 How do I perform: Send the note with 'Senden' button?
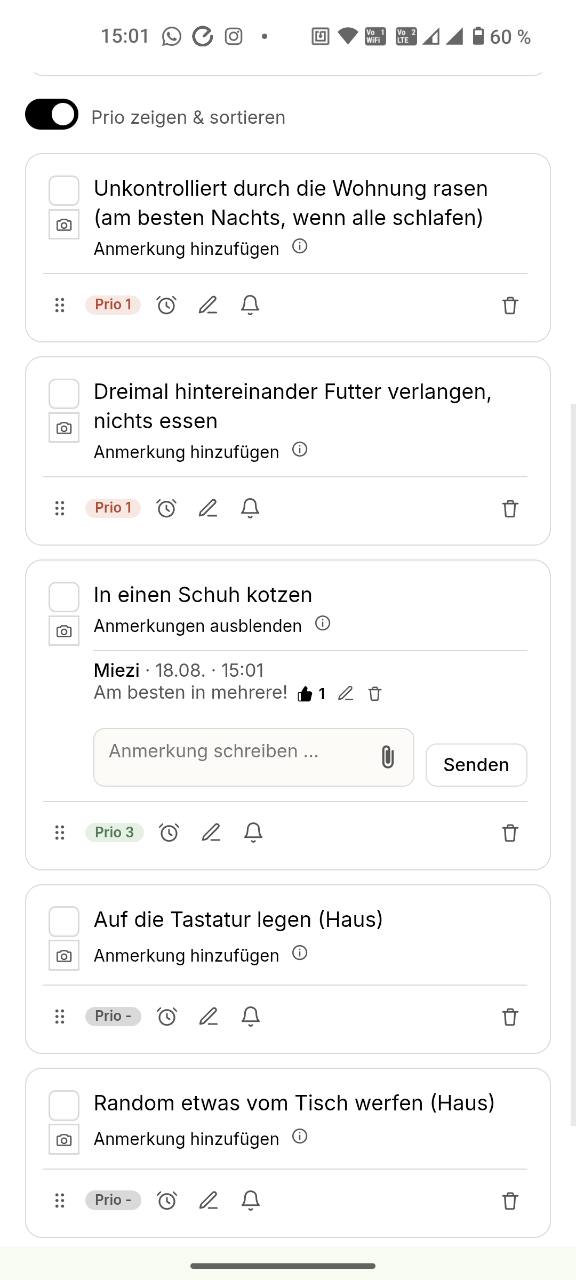tap(476, 765)
